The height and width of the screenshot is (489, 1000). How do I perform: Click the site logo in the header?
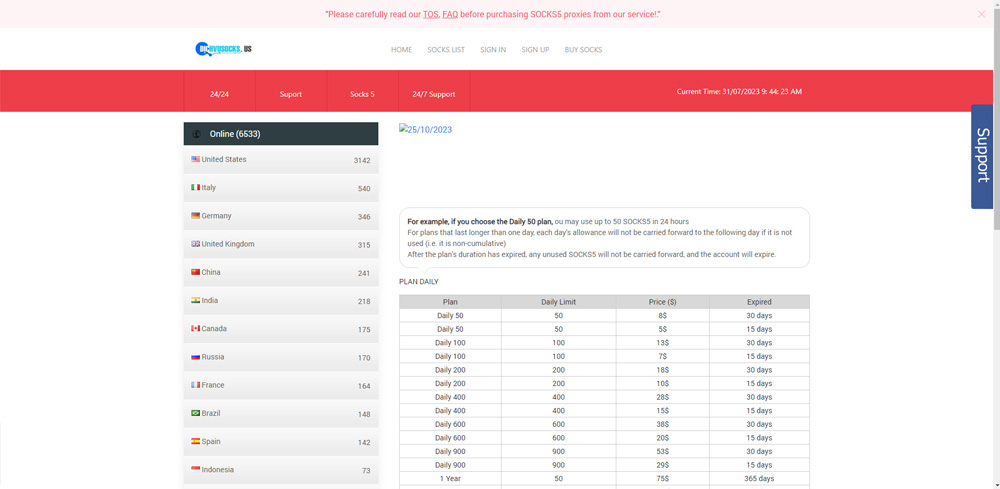[223, 49]
